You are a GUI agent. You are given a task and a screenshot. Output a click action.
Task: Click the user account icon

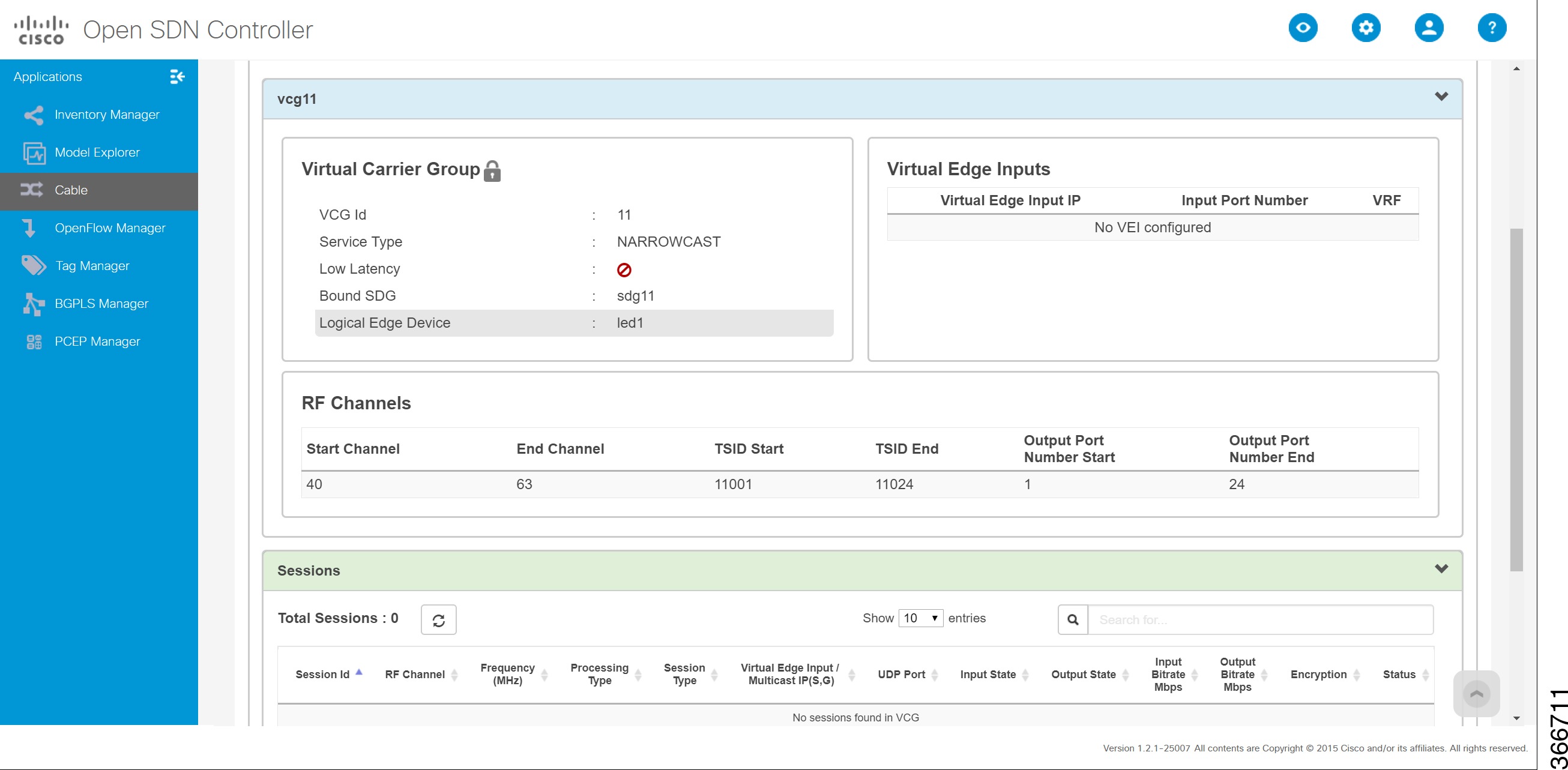1430,28
